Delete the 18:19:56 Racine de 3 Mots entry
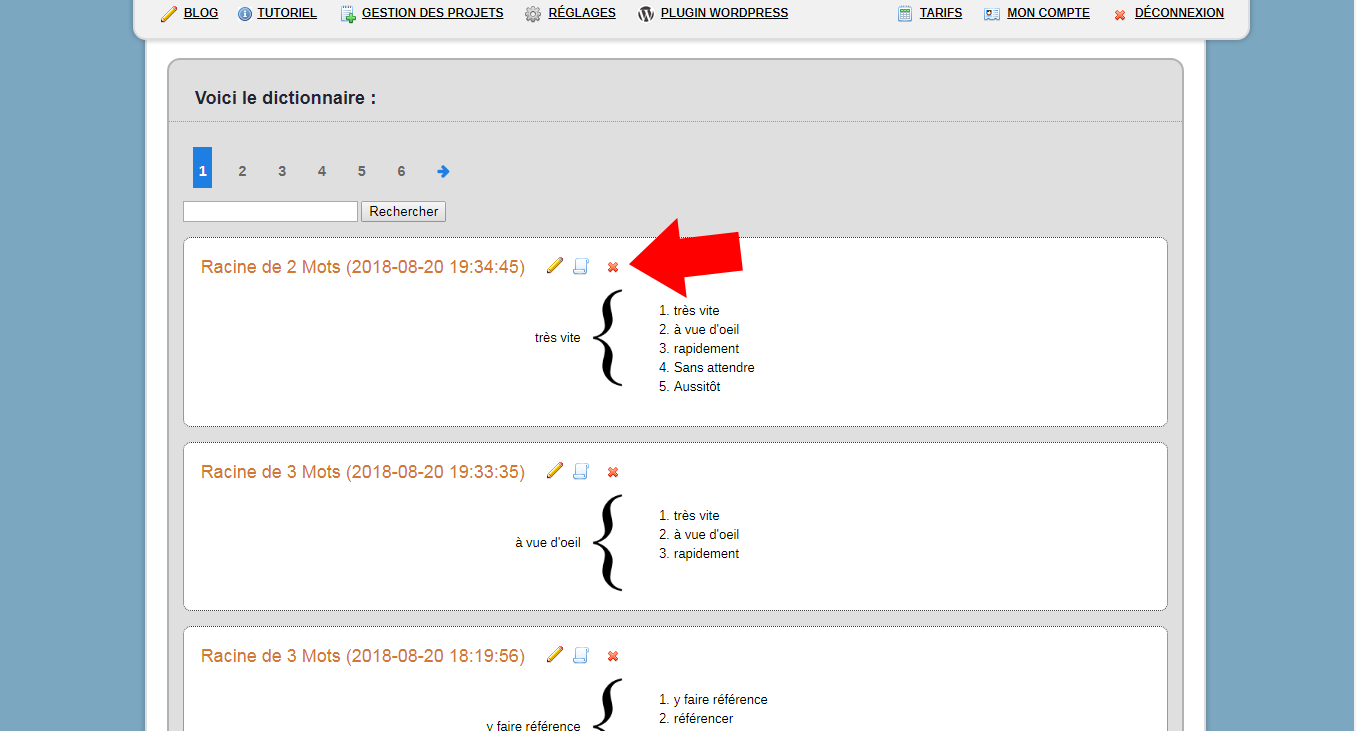The image size is (1356, 731). point(613,656)
